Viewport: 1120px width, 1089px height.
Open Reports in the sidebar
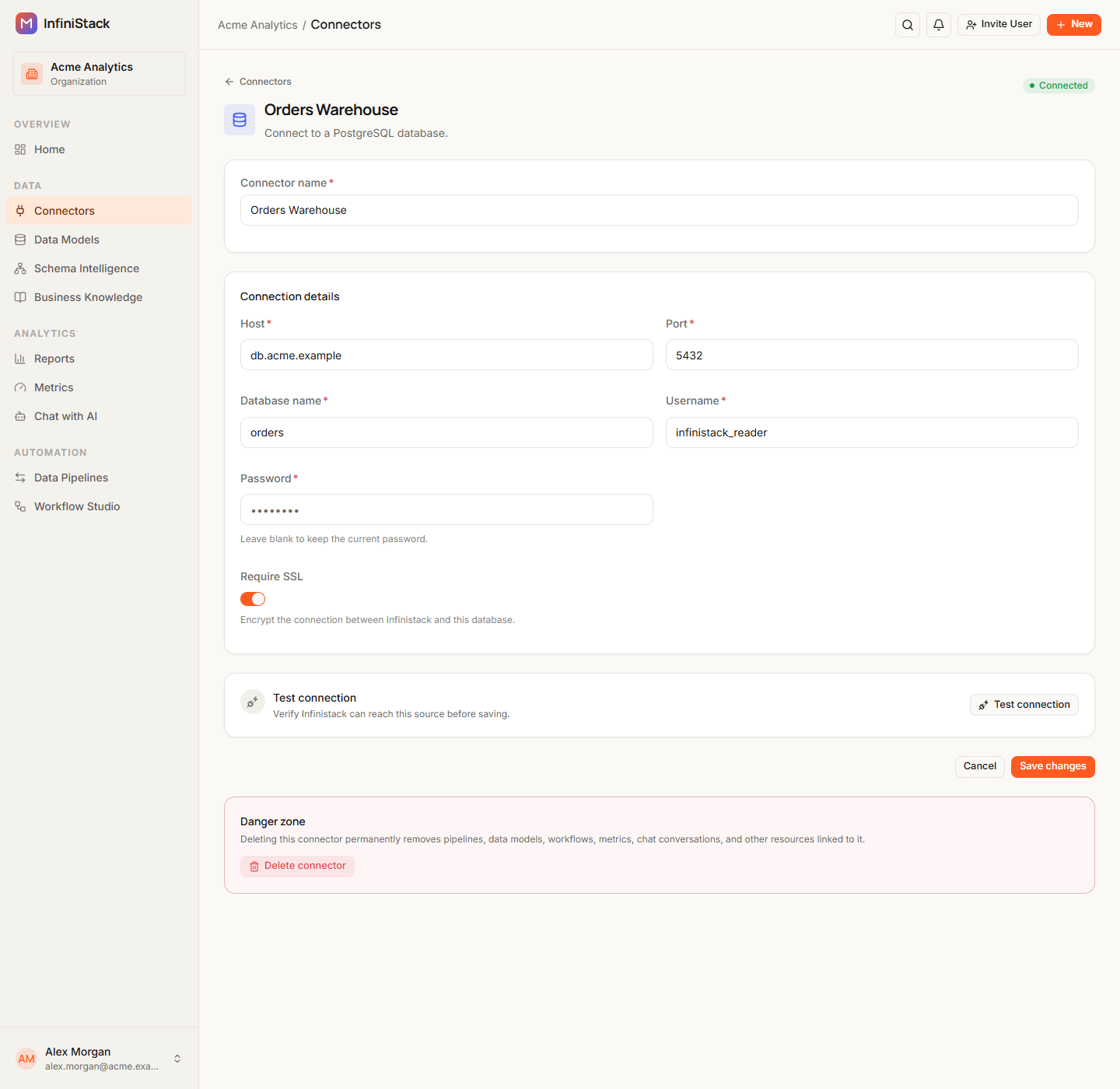click(99, 359)
